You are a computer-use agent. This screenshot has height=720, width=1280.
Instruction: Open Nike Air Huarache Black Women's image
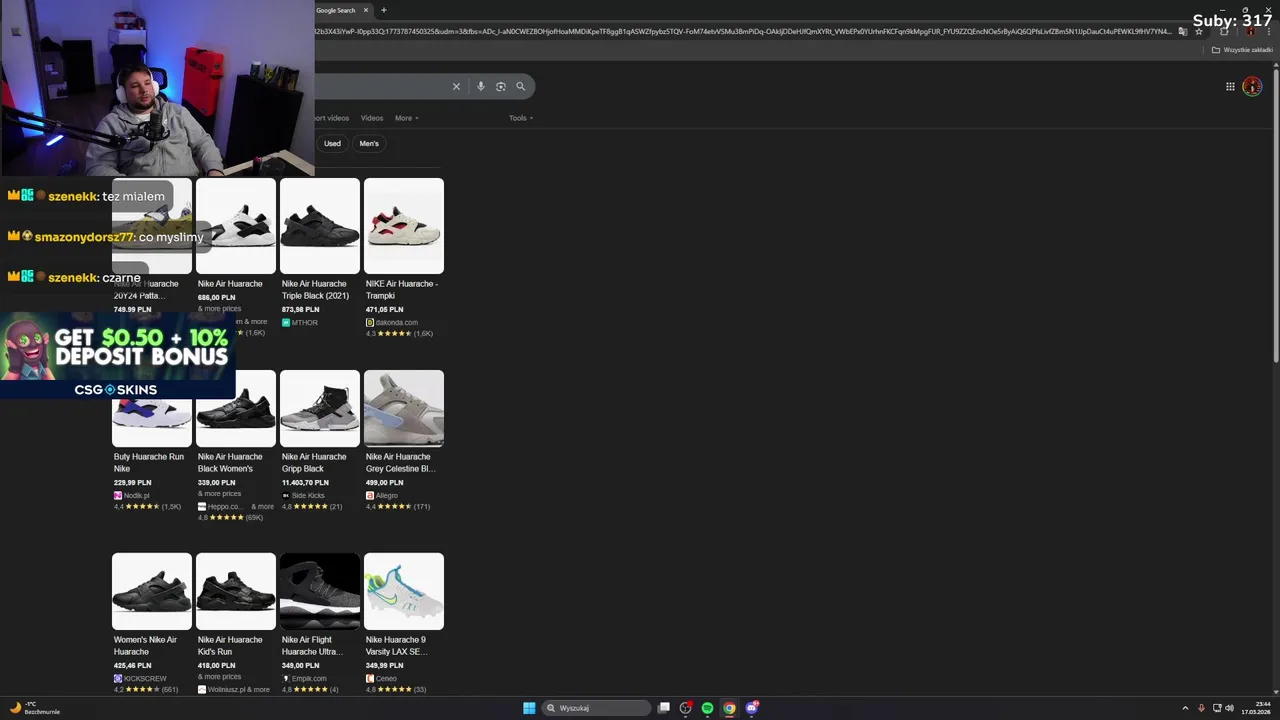(236, 408)
